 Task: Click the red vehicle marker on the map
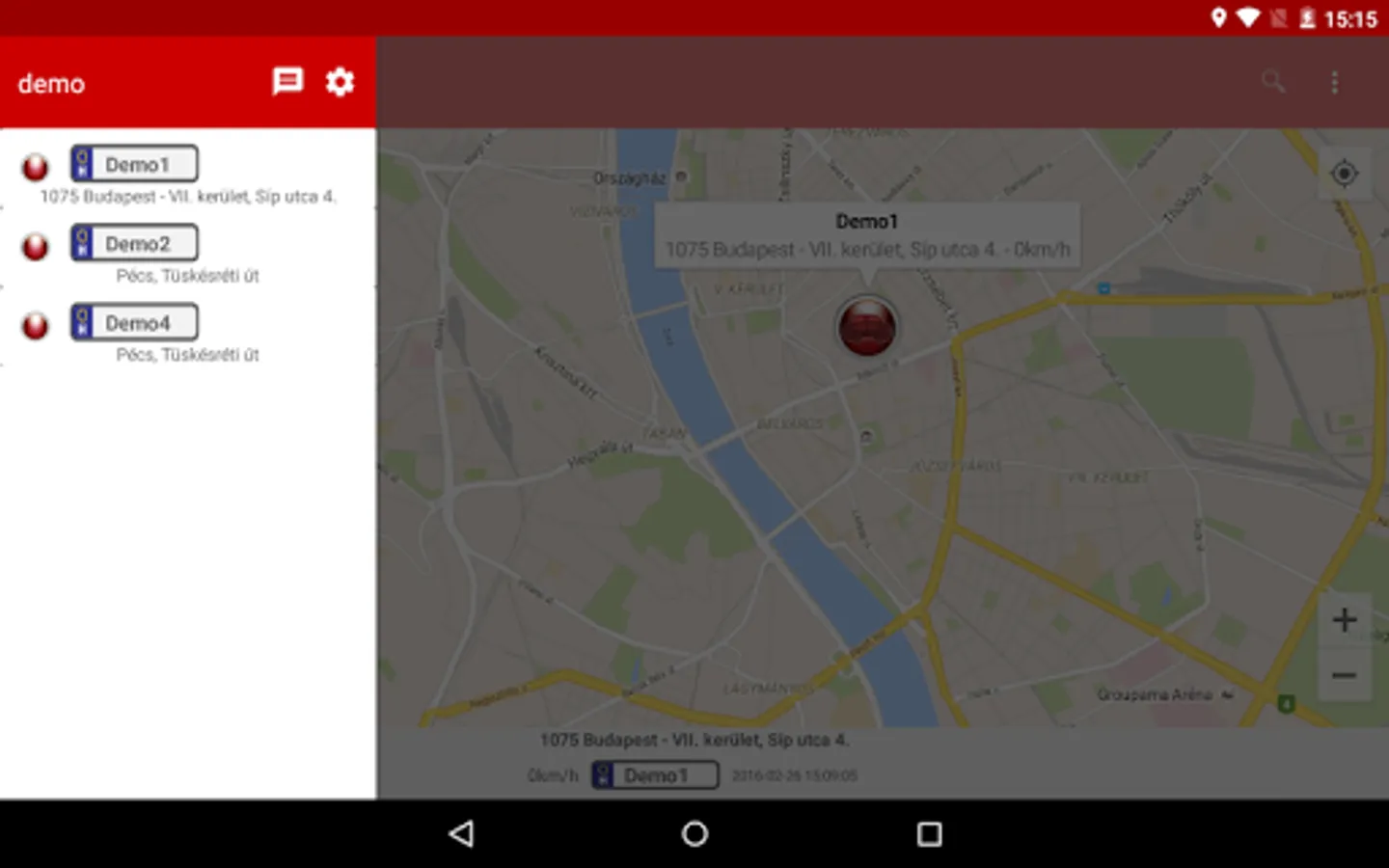(x=867, y=327)
